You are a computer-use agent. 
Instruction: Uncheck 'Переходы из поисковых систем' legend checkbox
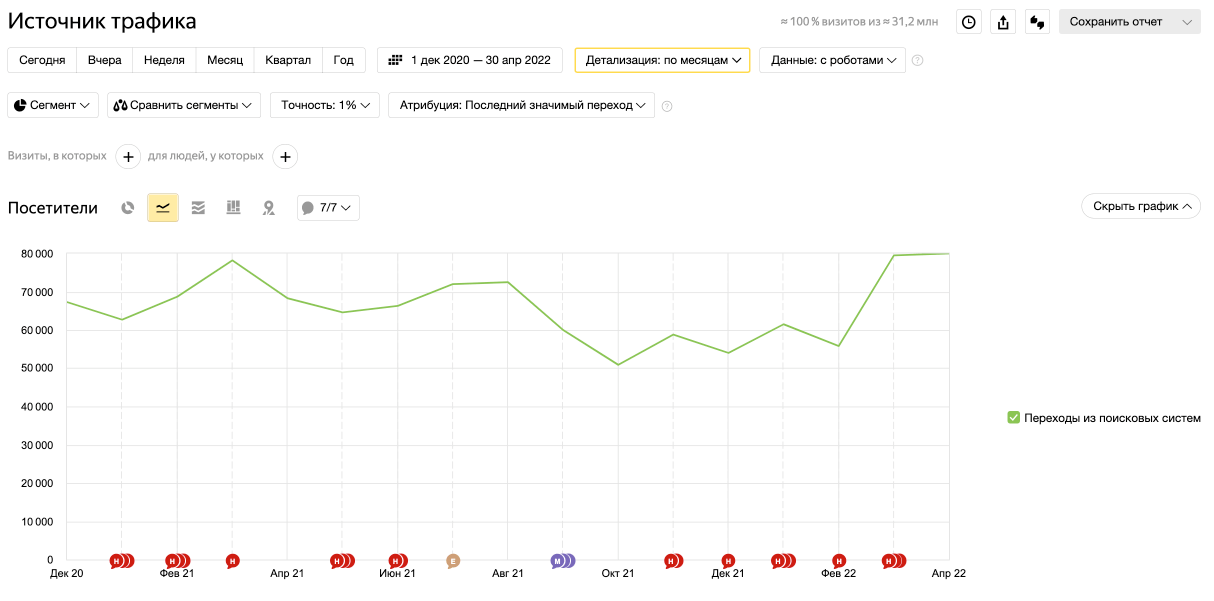pyautogui.click(x=1013, y=418)
